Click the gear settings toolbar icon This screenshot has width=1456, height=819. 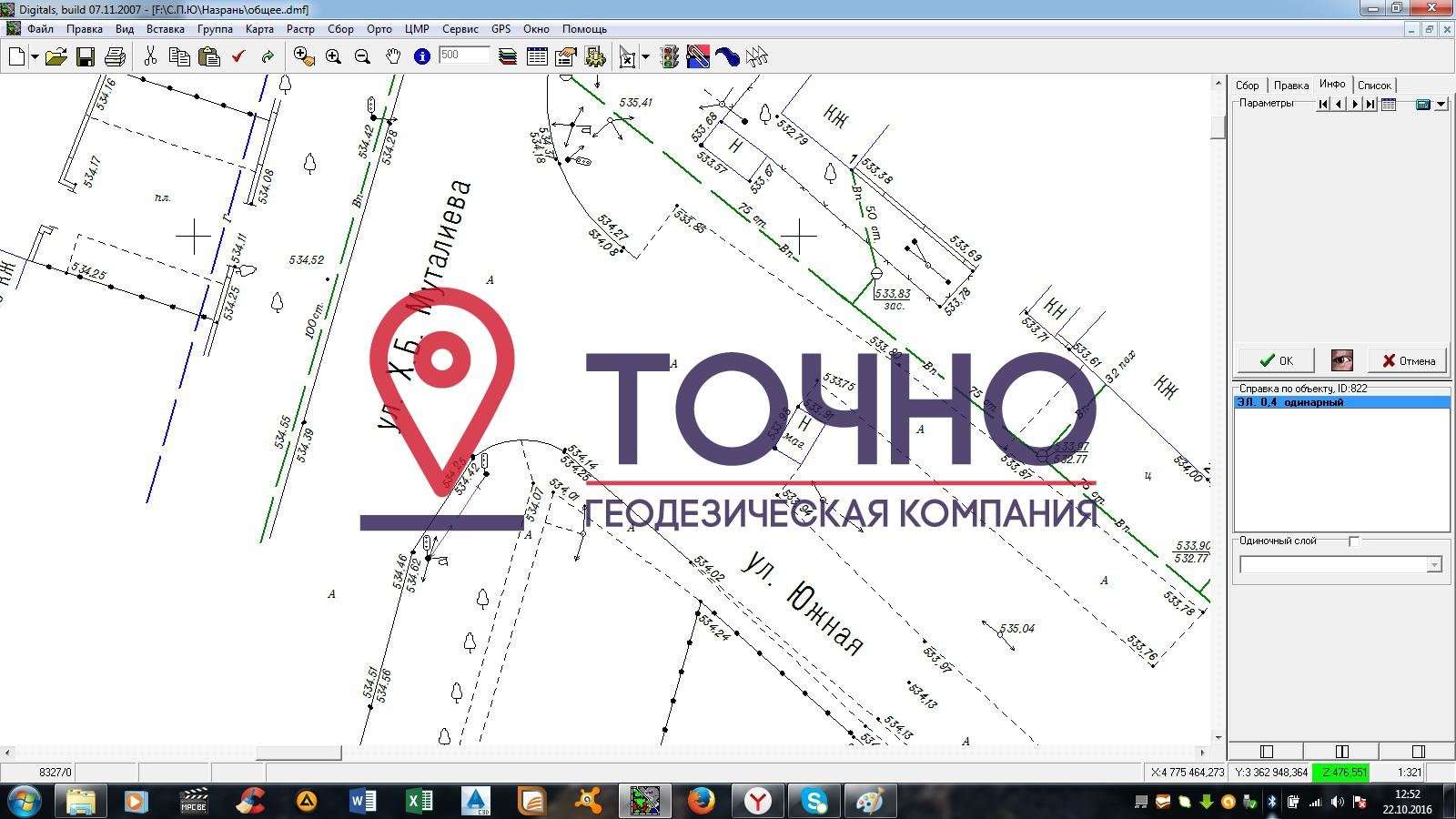coord(595,56)
